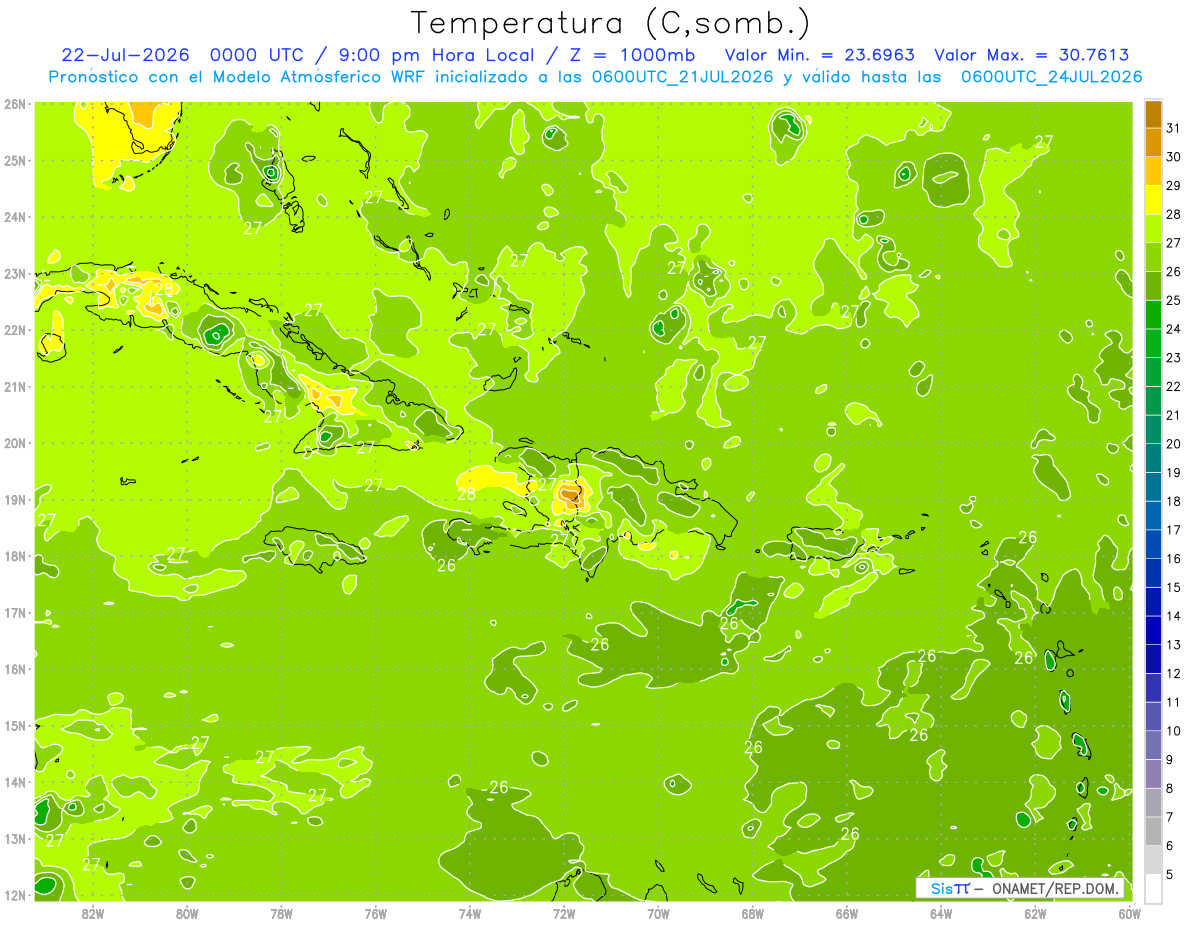Click the '0600UTC_24JUL2026' valid-until time

(x=1052, y=77)
